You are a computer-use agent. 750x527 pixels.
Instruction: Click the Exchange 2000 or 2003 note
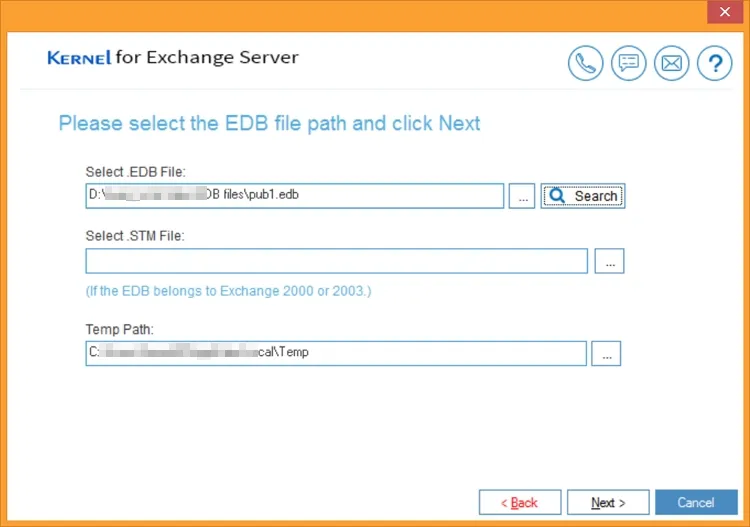pyautogui.click(x=229, y=291)
